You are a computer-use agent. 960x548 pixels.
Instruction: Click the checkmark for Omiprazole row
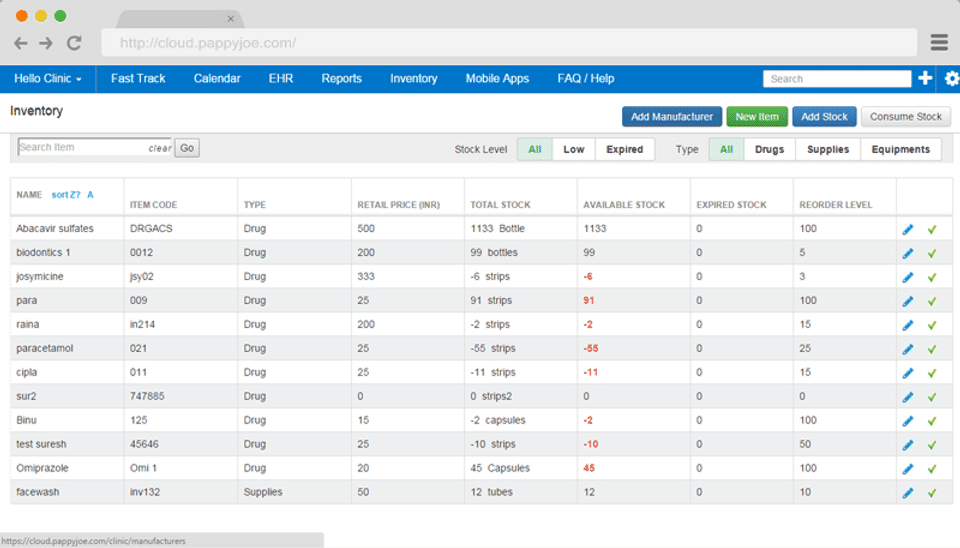pyautogui.click(x=932, y=469)
